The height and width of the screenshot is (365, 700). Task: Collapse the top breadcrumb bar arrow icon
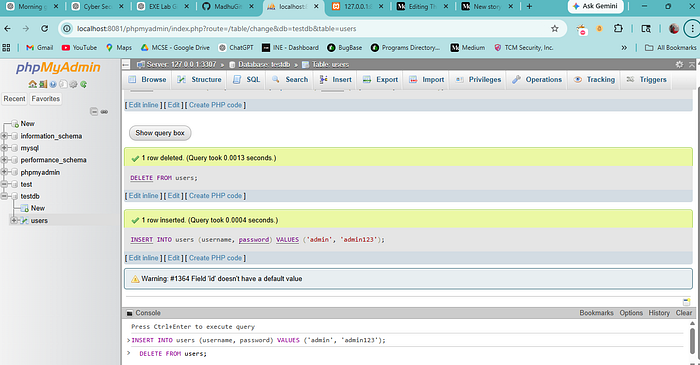(x=692, y=65)
